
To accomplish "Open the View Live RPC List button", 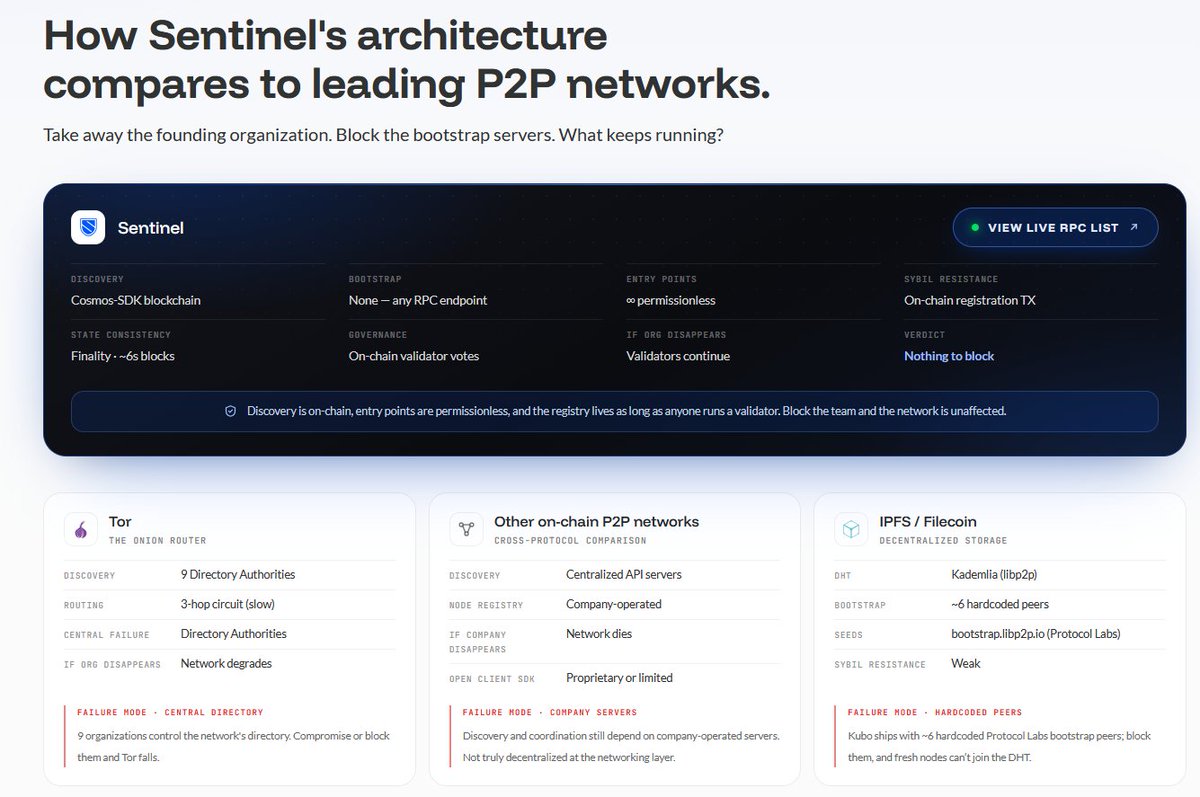I will pos(1055,227).
